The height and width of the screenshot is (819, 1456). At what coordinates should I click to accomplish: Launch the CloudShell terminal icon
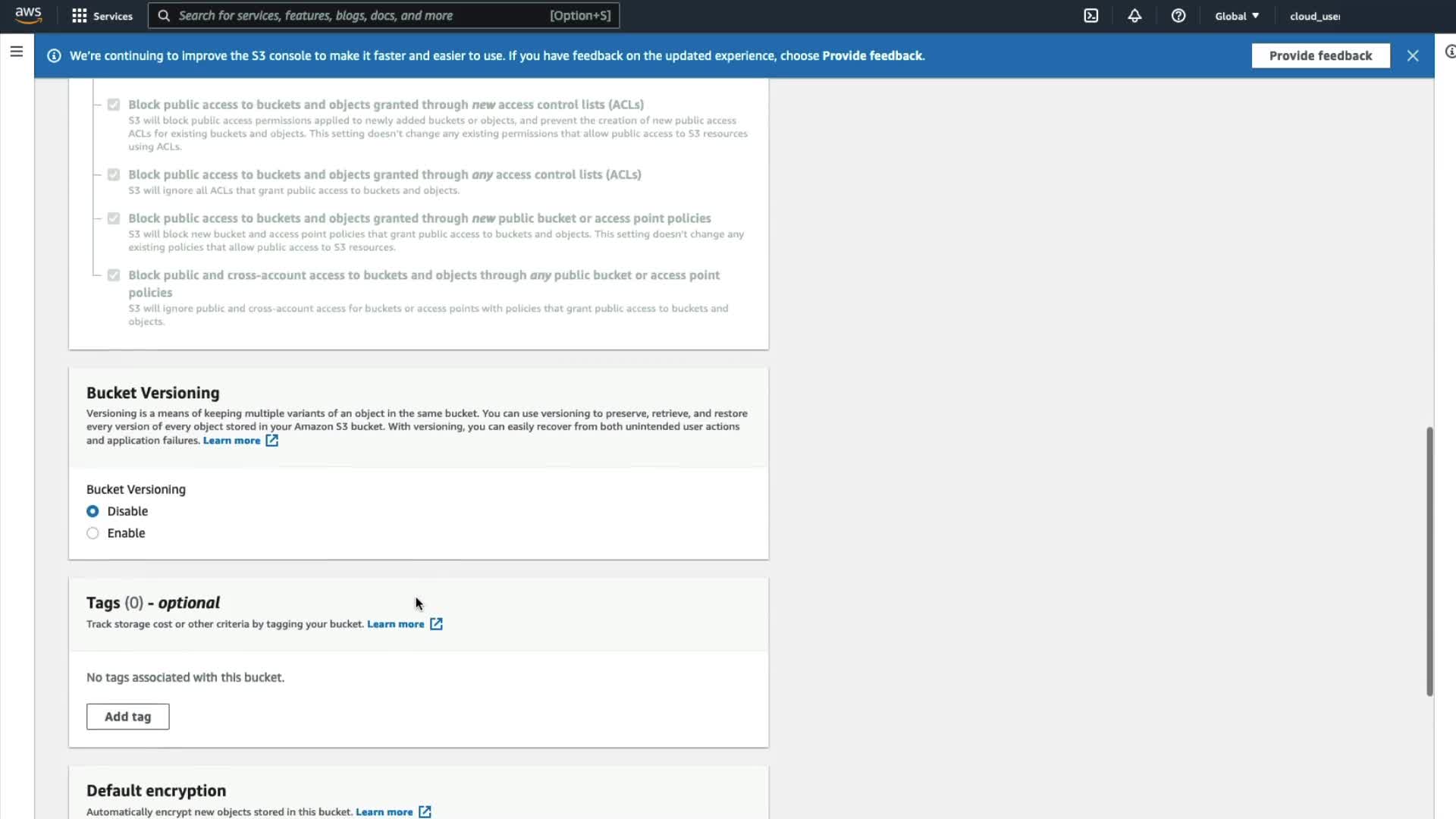(x=1090, y=16)
